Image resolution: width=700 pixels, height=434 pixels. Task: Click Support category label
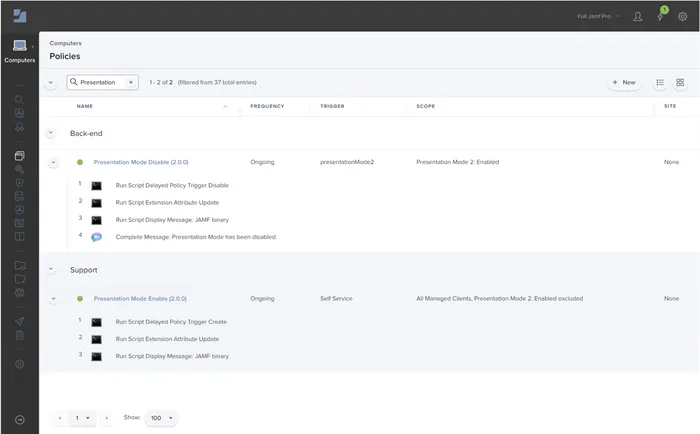(x=83, y=270)
